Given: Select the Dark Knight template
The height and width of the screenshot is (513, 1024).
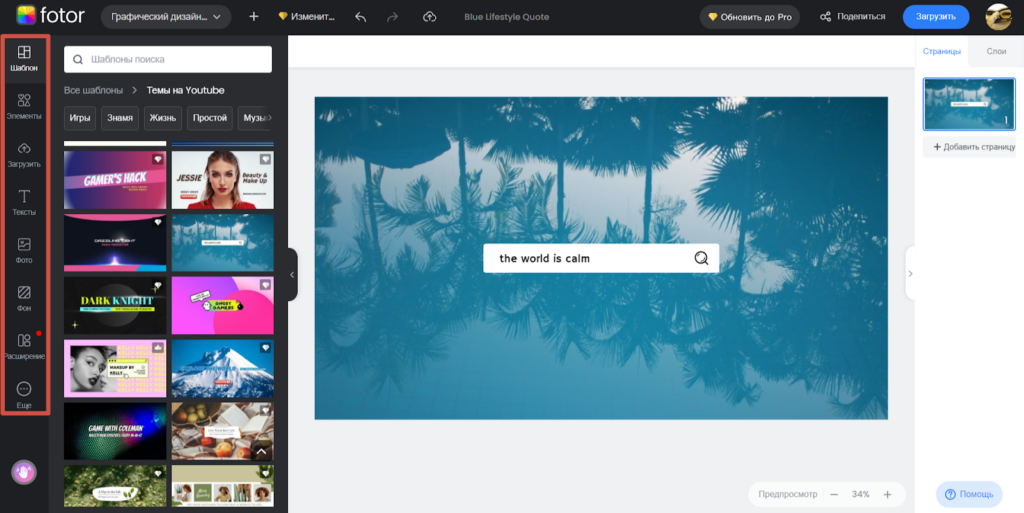Looking at the screenshot, I should (115, 305).
